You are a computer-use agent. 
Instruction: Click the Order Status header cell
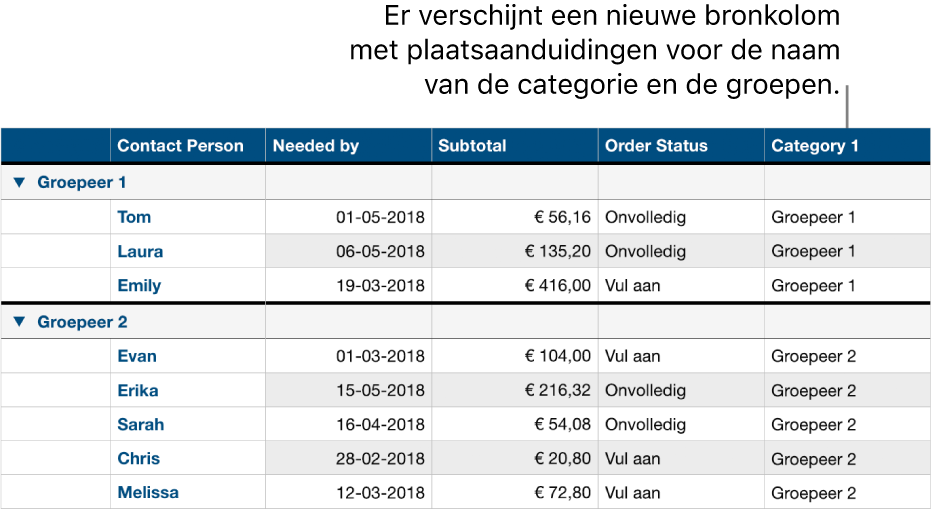coord(656,146)
